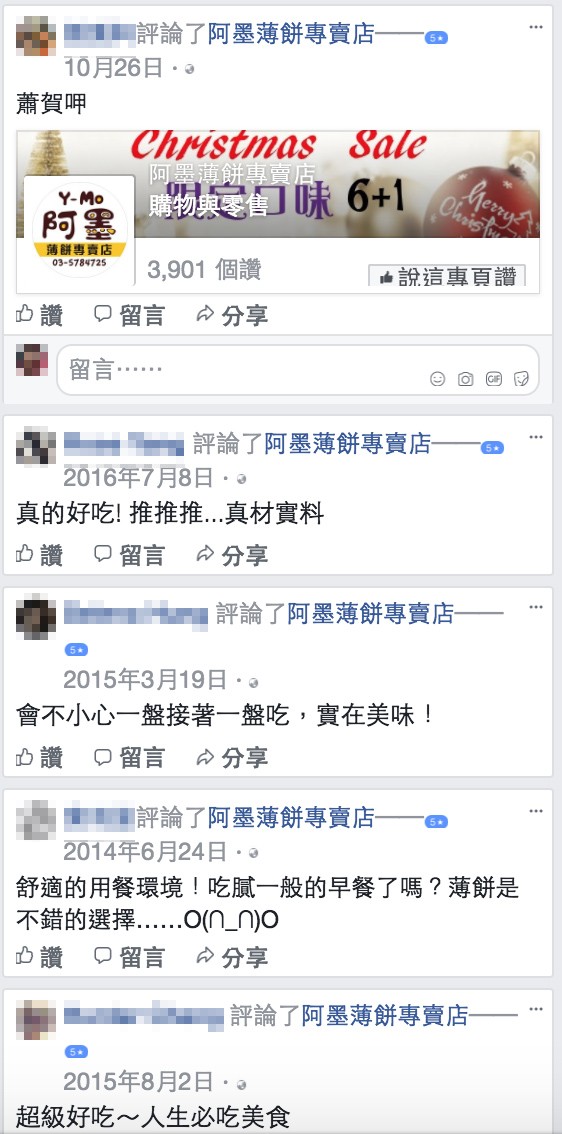Share the 蕭賀呷 review post

pos(232,315)
